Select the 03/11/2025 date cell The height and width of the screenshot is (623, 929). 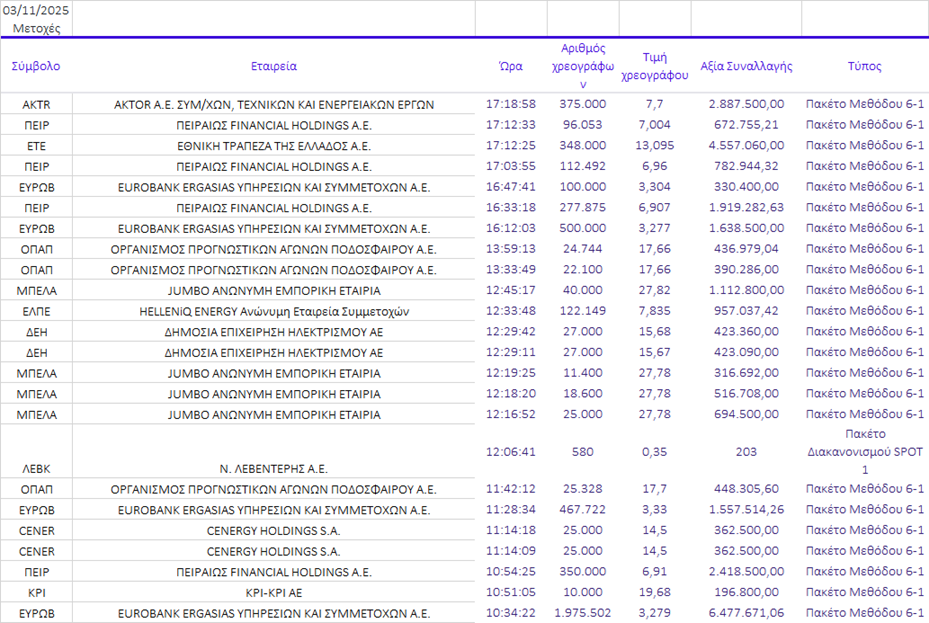[36, 12]
